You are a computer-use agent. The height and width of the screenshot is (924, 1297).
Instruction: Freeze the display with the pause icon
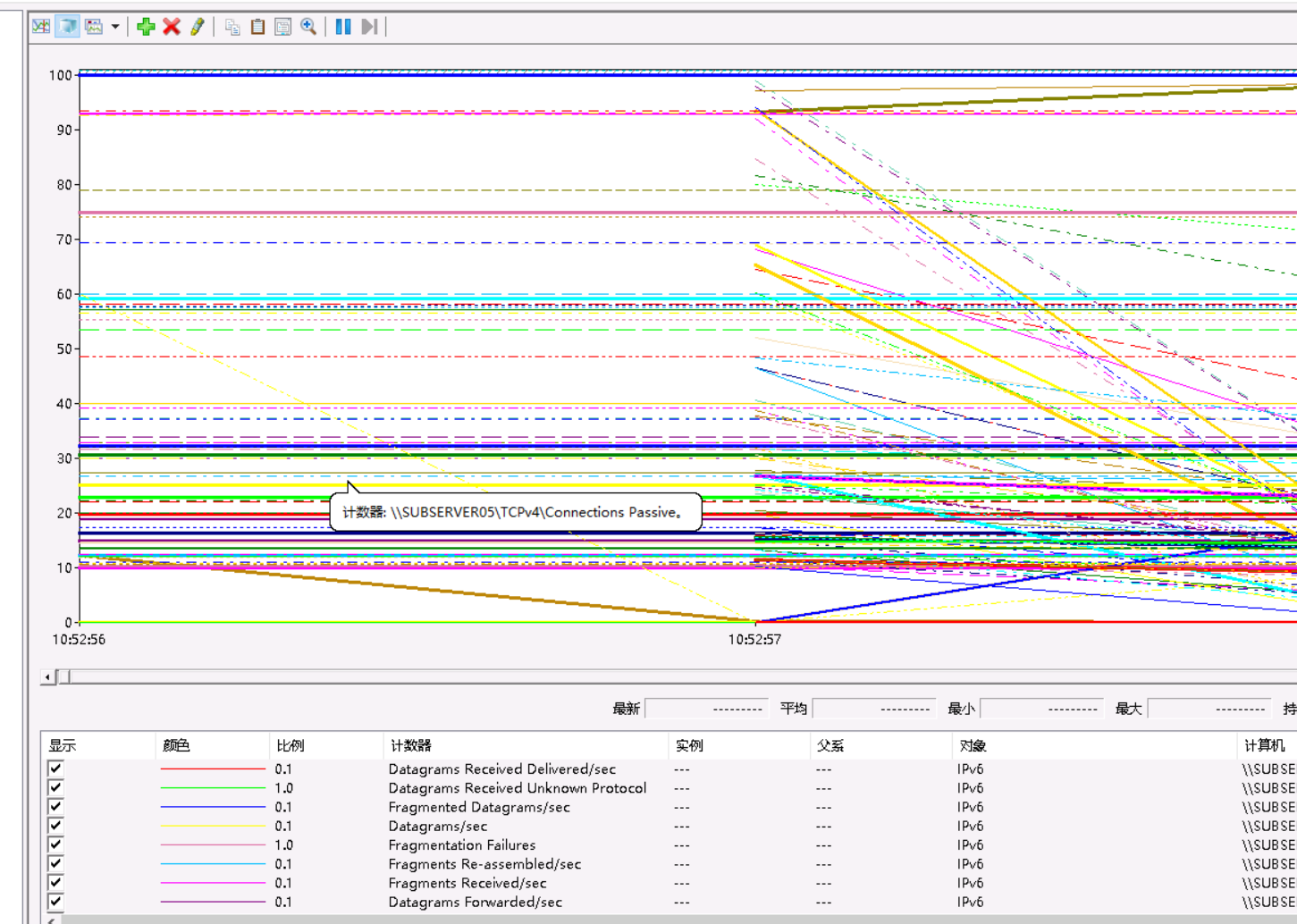[344, 26]
